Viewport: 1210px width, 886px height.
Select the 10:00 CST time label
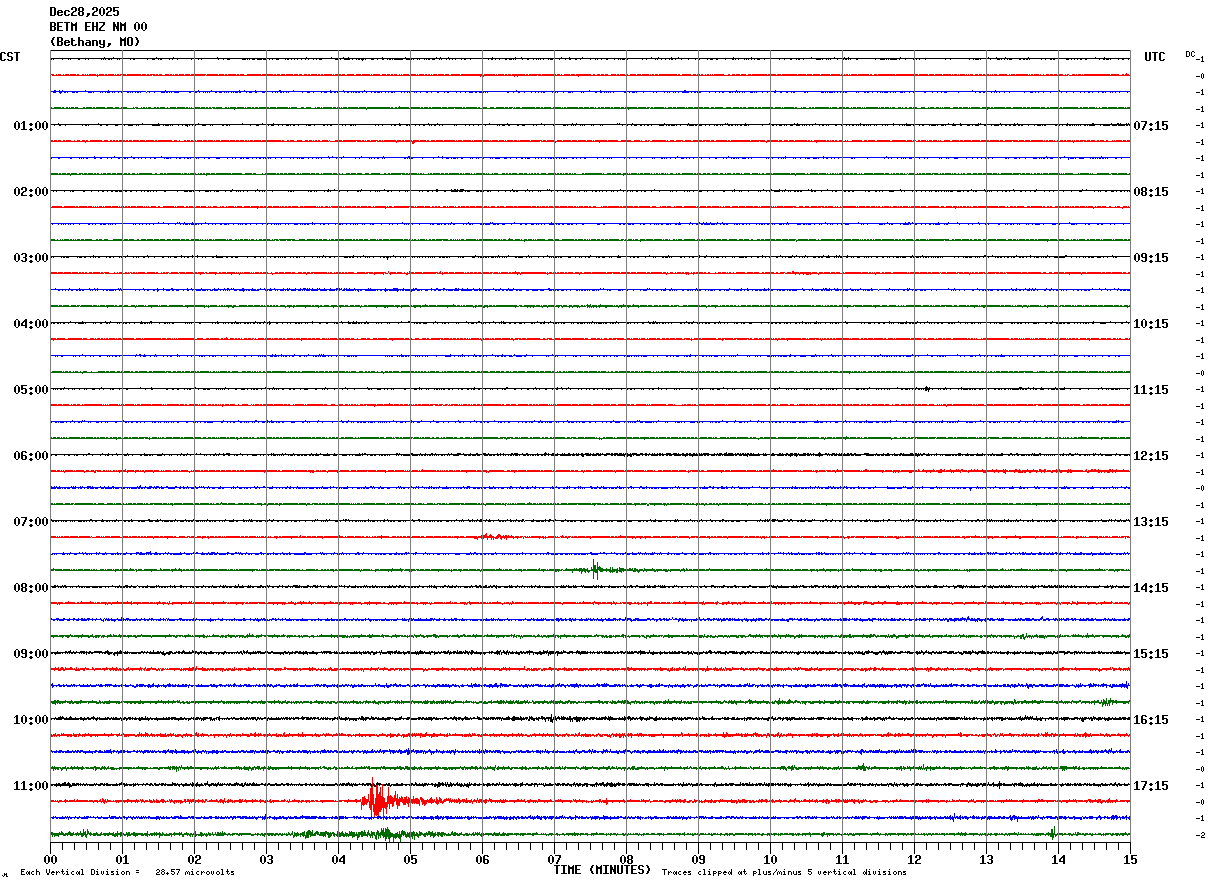pos(31,720)
